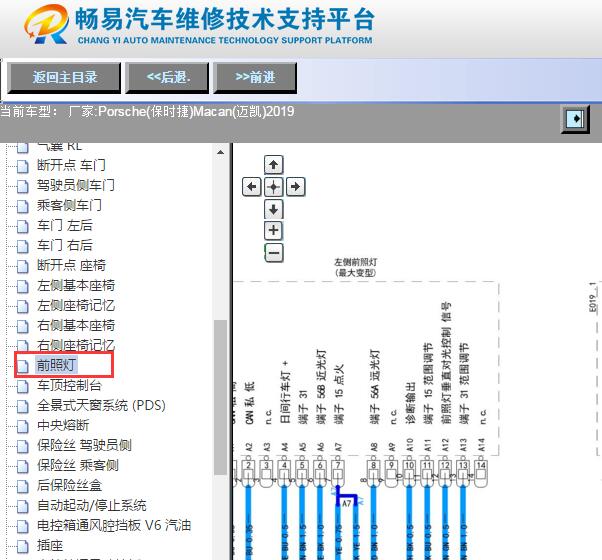The width and height of the screenshot is (602, 560).
Task: Click the <<后退 button
Action: click(167, 78)
